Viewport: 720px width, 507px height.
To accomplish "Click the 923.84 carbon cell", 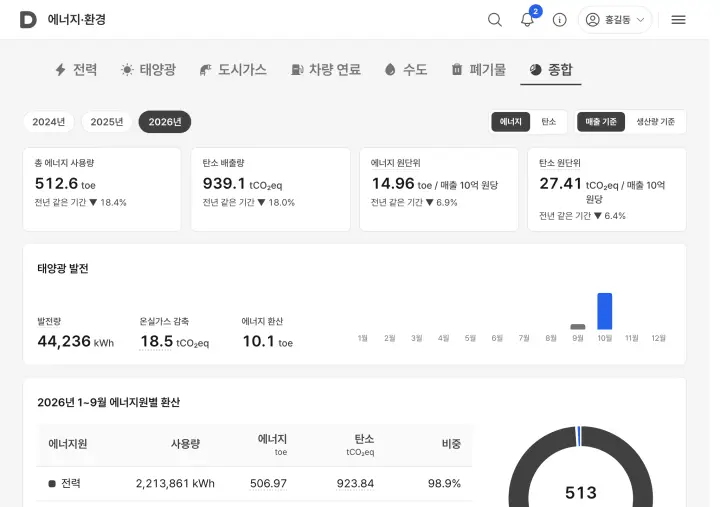I will pos(355,484).
